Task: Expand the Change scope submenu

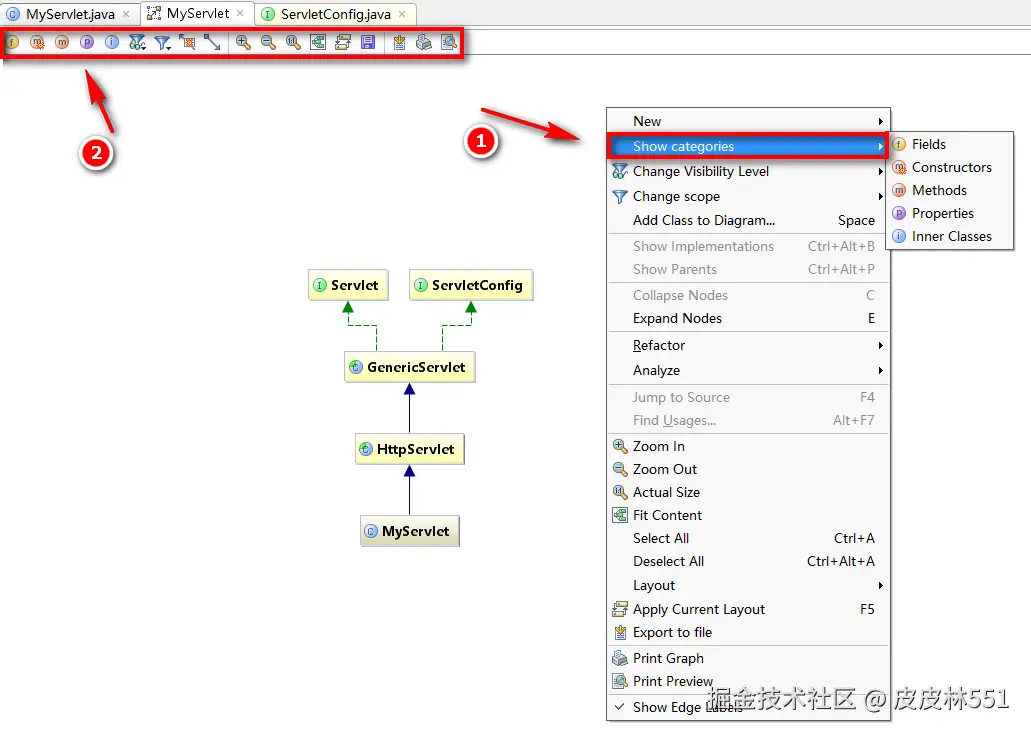Action: coord(748,196)
